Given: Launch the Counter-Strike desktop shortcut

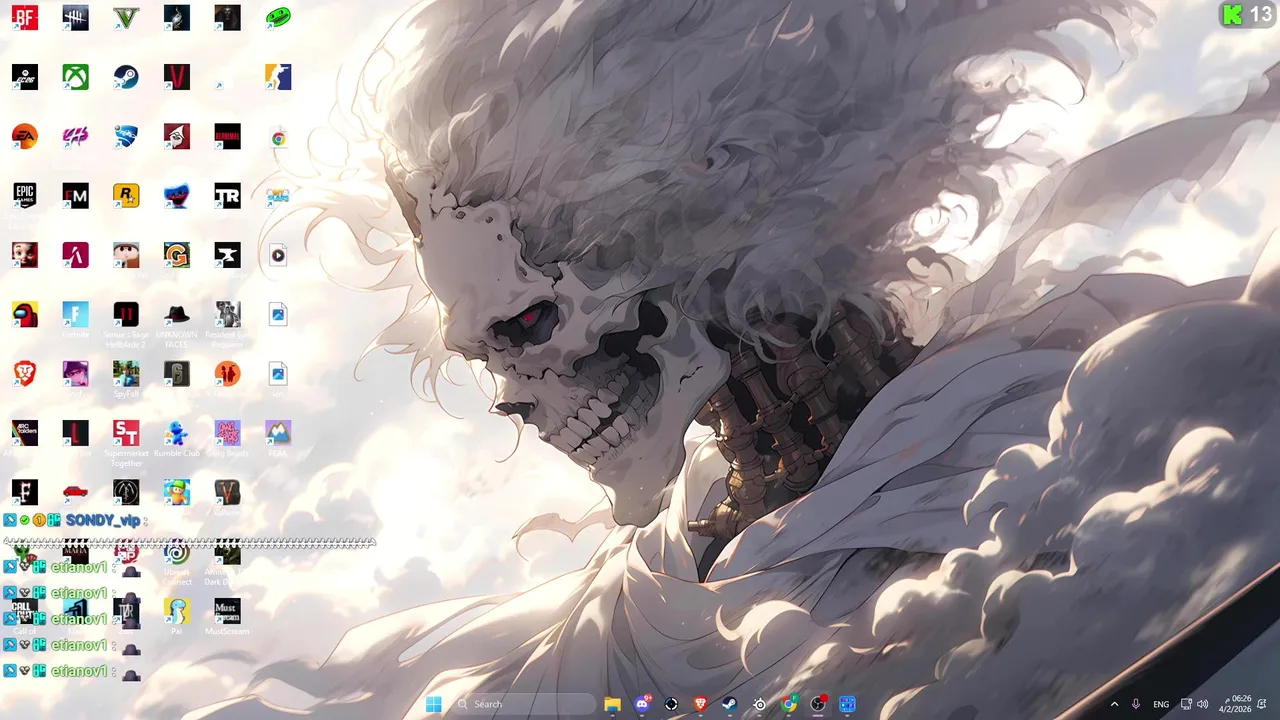Looking at the screenshot, I should click(x=278, y=77).
